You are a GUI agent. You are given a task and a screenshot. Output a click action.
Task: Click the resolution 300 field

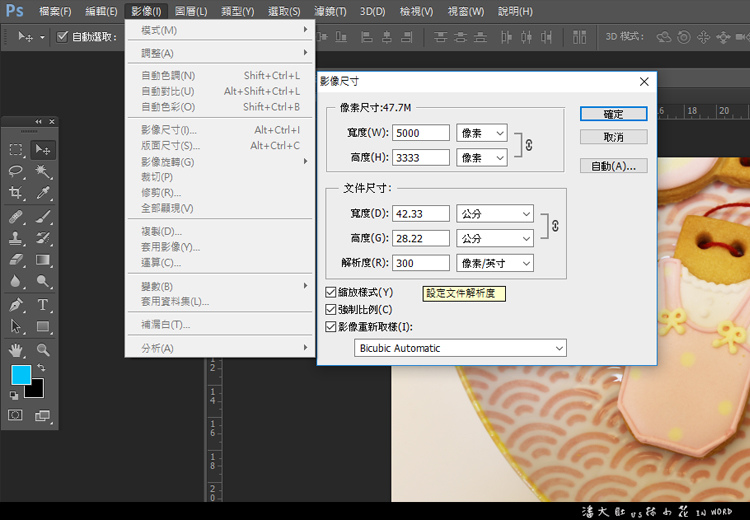click(421, 263)
